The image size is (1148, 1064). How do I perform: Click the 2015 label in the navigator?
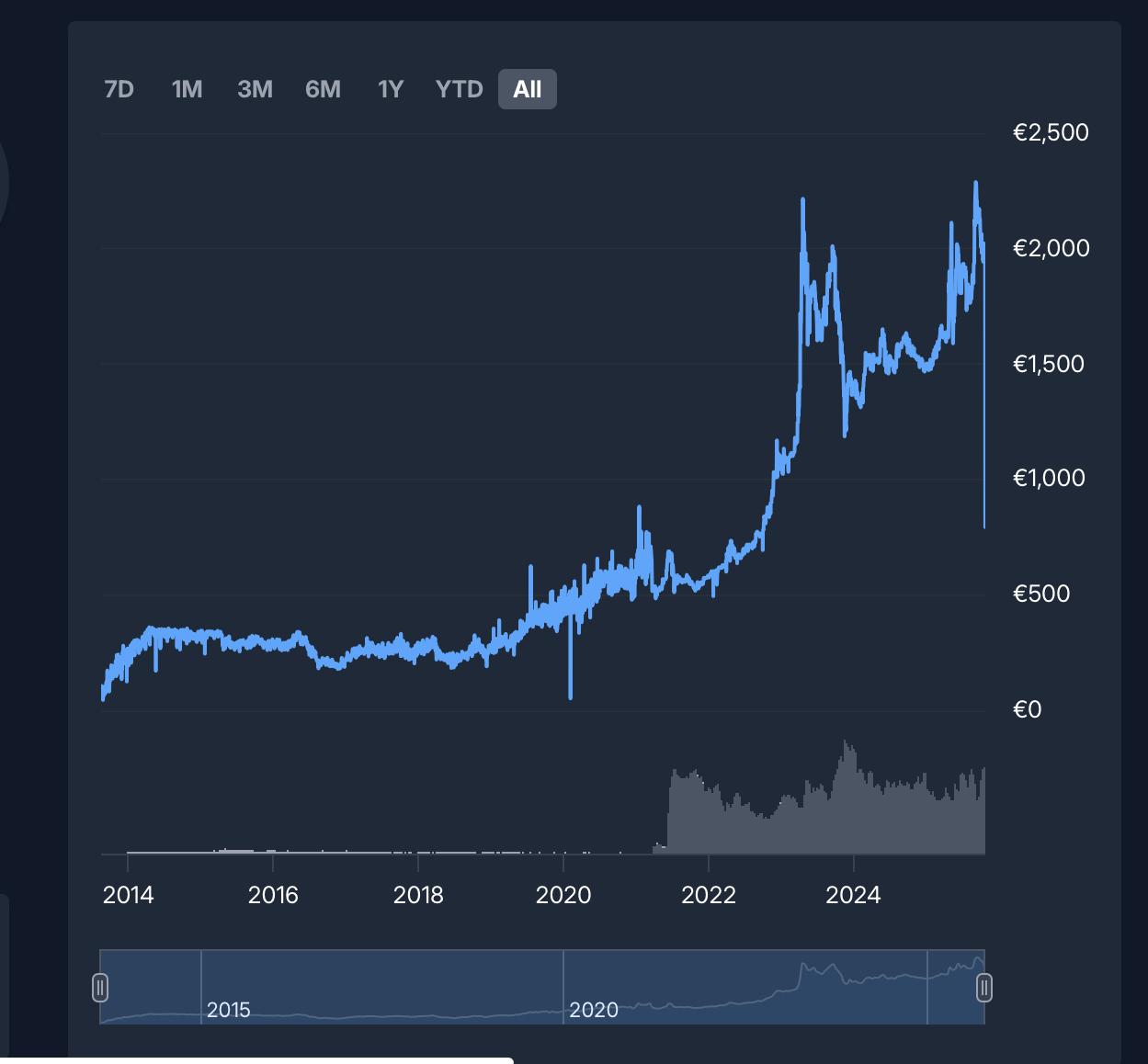(228, 1010)
